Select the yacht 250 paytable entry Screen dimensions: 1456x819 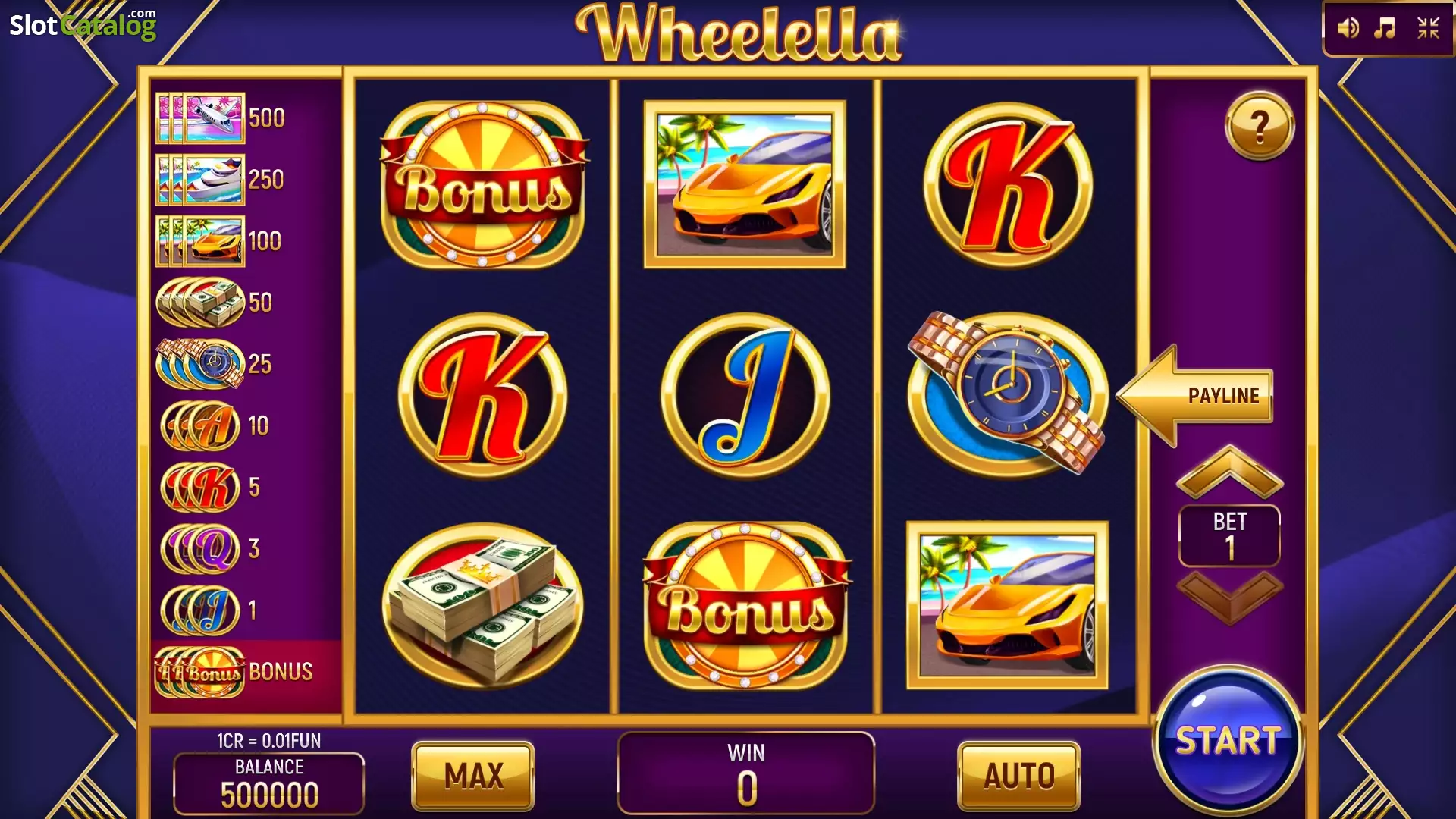tap(221, 180)
